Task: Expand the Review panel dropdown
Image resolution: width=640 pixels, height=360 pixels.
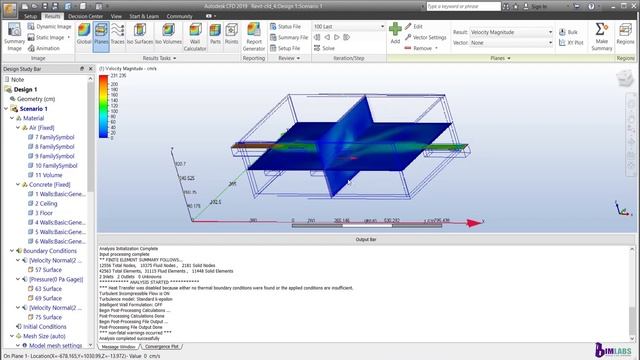Action: [298, 58]
